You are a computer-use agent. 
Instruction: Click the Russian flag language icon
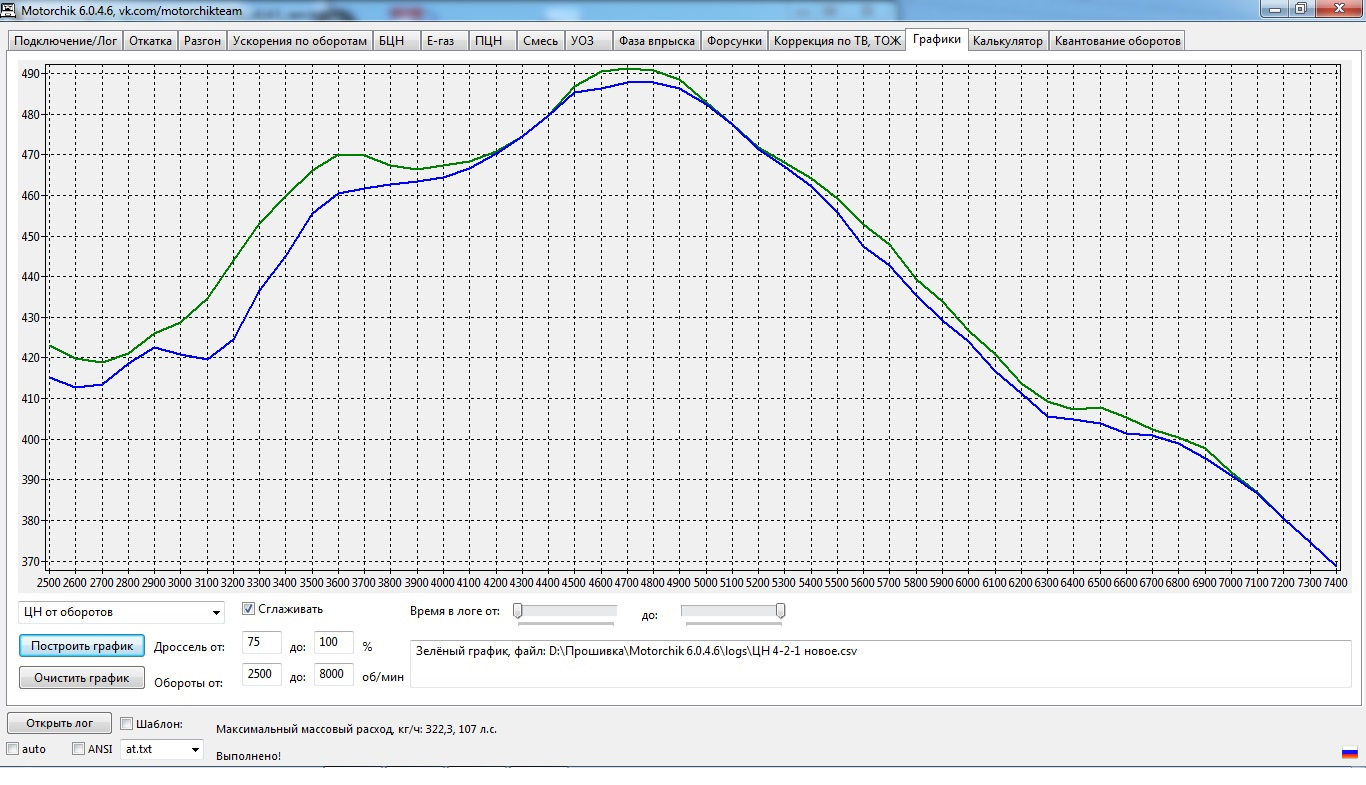pos(1349,752)
